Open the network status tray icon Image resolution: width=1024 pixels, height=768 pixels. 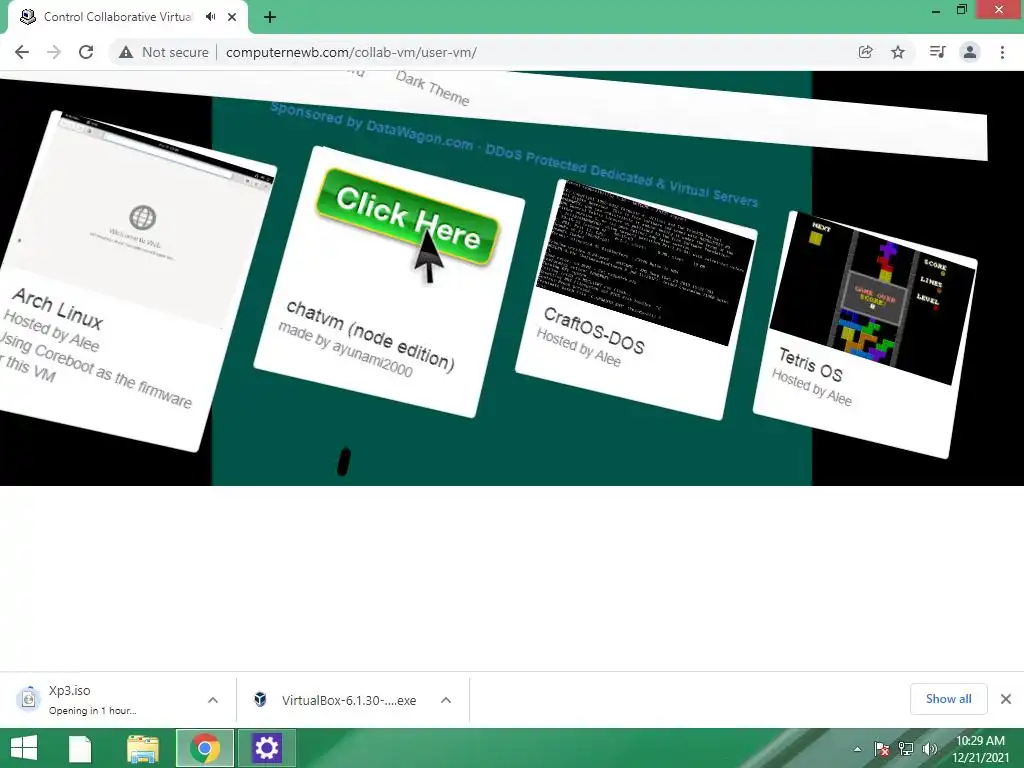click(x=906, y=749)
